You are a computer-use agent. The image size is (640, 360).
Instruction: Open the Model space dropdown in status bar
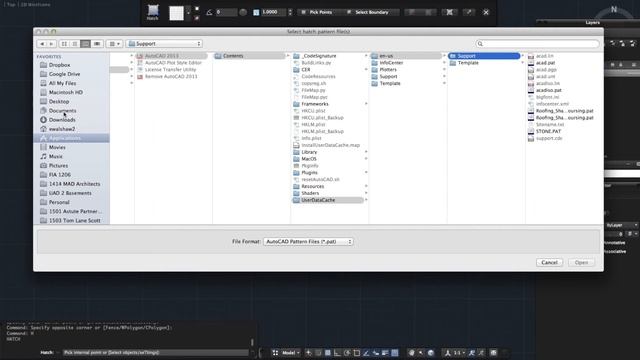[291, 353]
